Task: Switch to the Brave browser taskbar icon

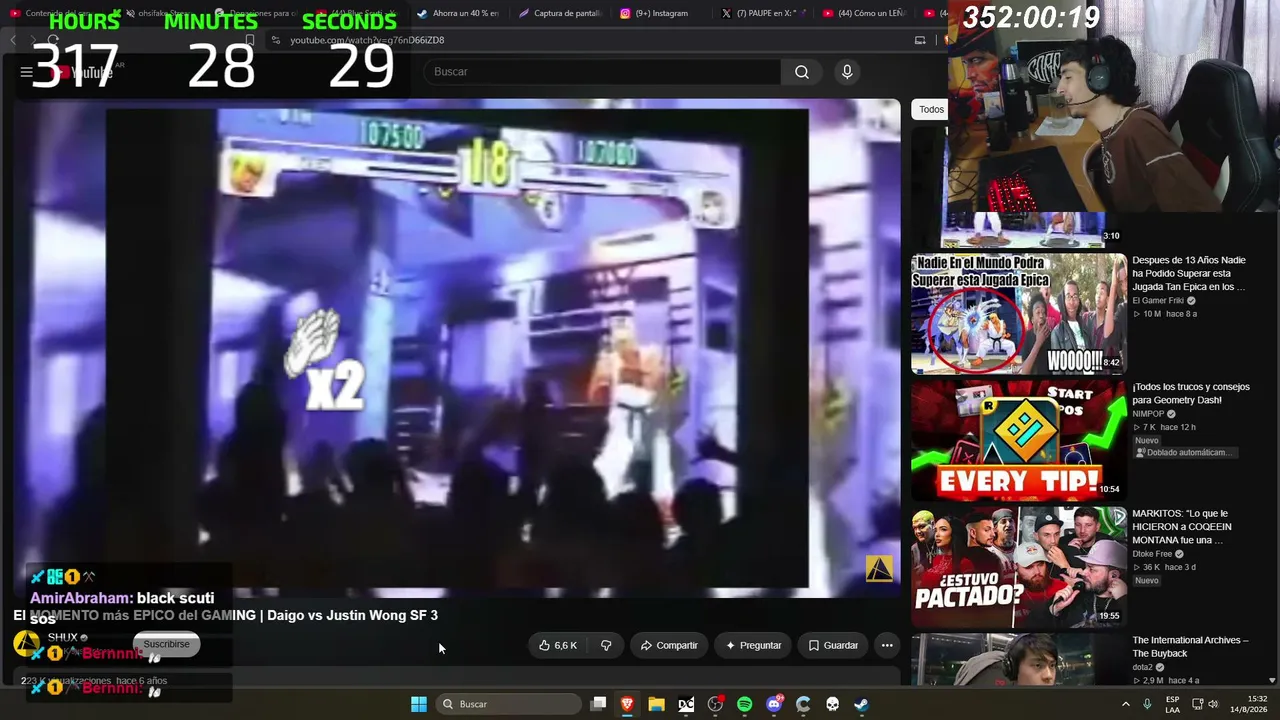Action: click(627, 704)
